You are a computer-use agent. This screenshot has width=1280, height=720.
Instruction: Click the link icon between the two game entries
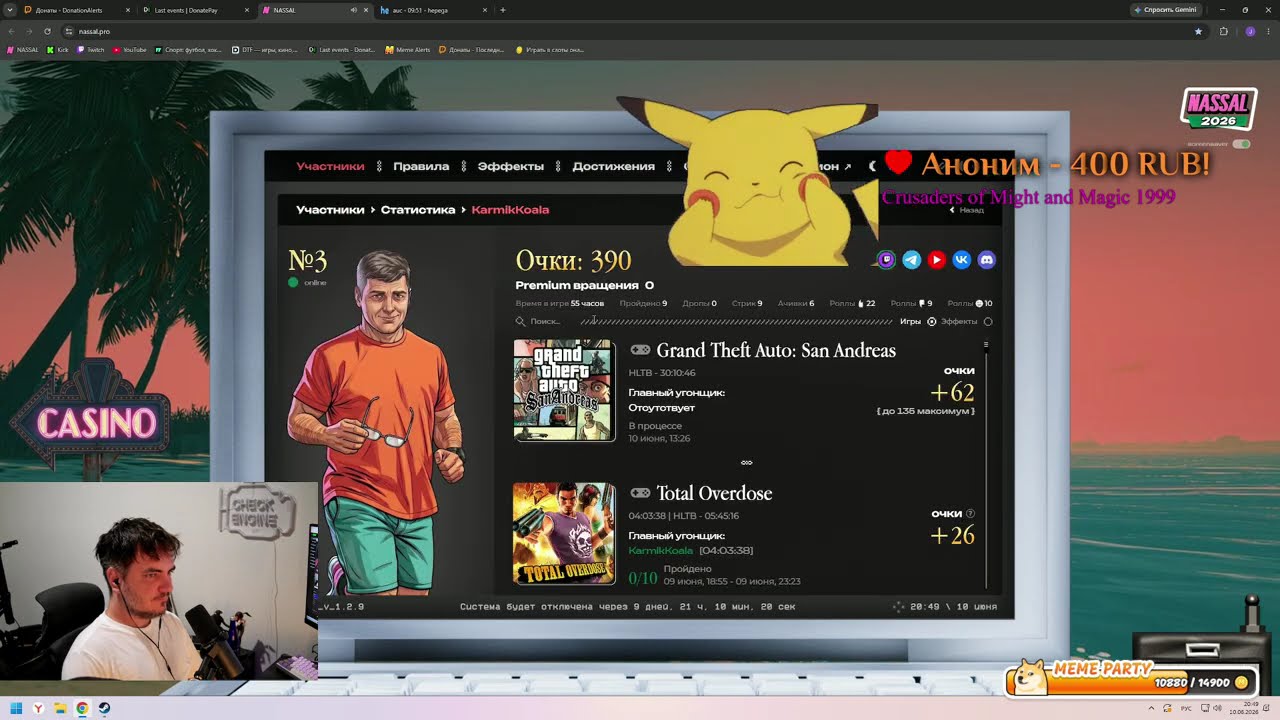pyautogui.click(x=746, y=462)
